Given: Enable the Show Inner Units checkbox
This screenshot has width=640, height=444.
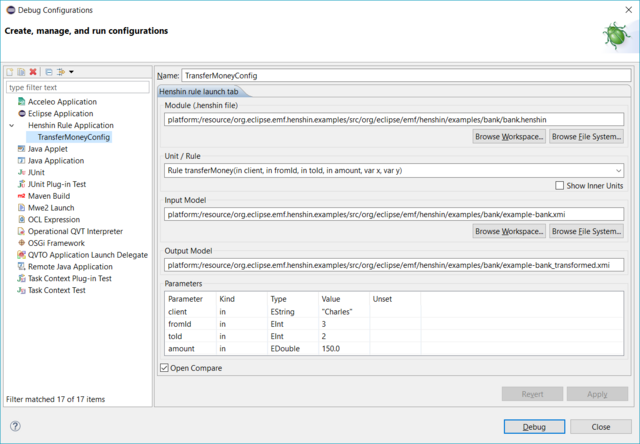Looking at the screenshot, I should (560, 185).
